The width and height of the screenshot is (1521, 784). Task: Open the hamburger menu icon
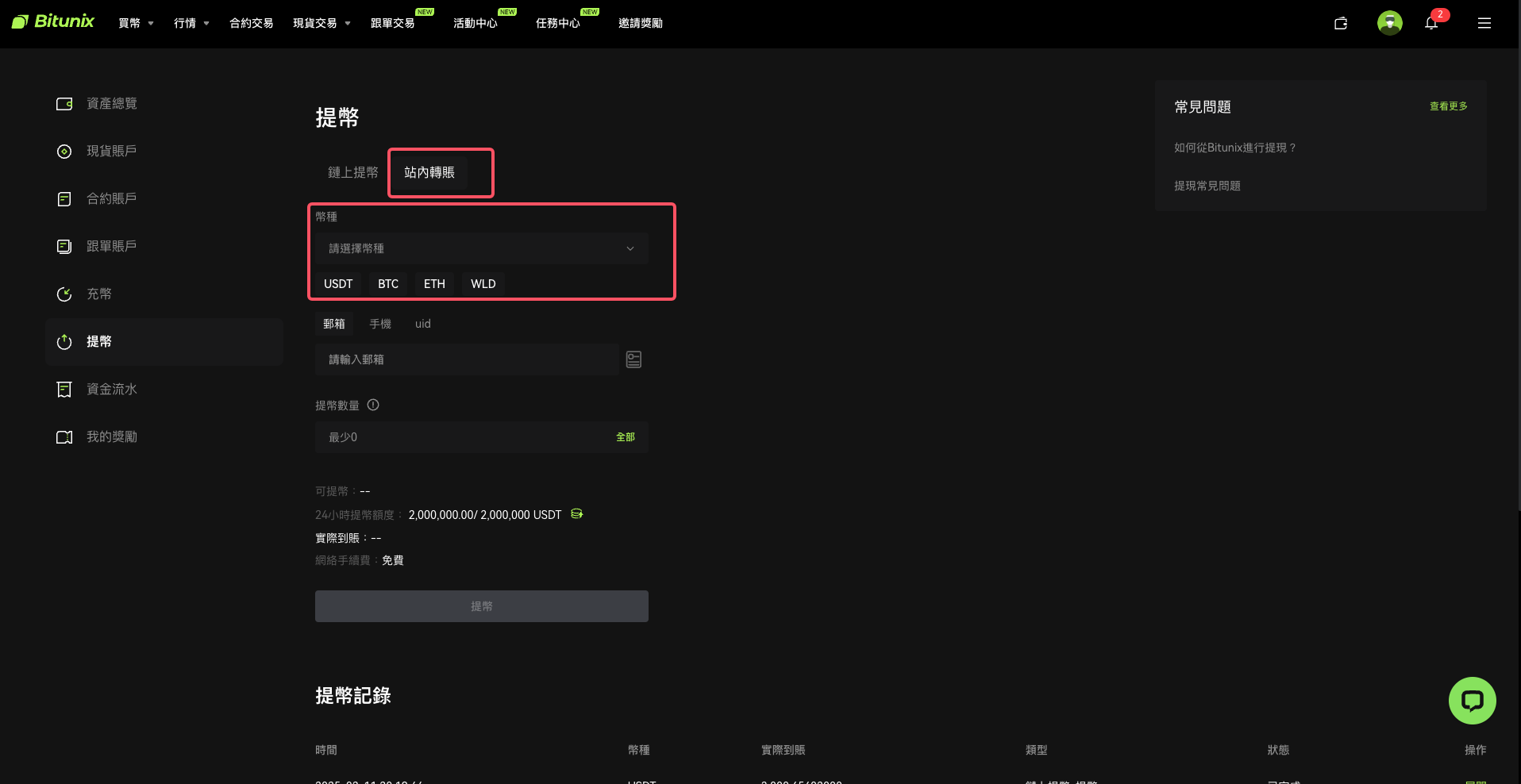point(1484,23)
